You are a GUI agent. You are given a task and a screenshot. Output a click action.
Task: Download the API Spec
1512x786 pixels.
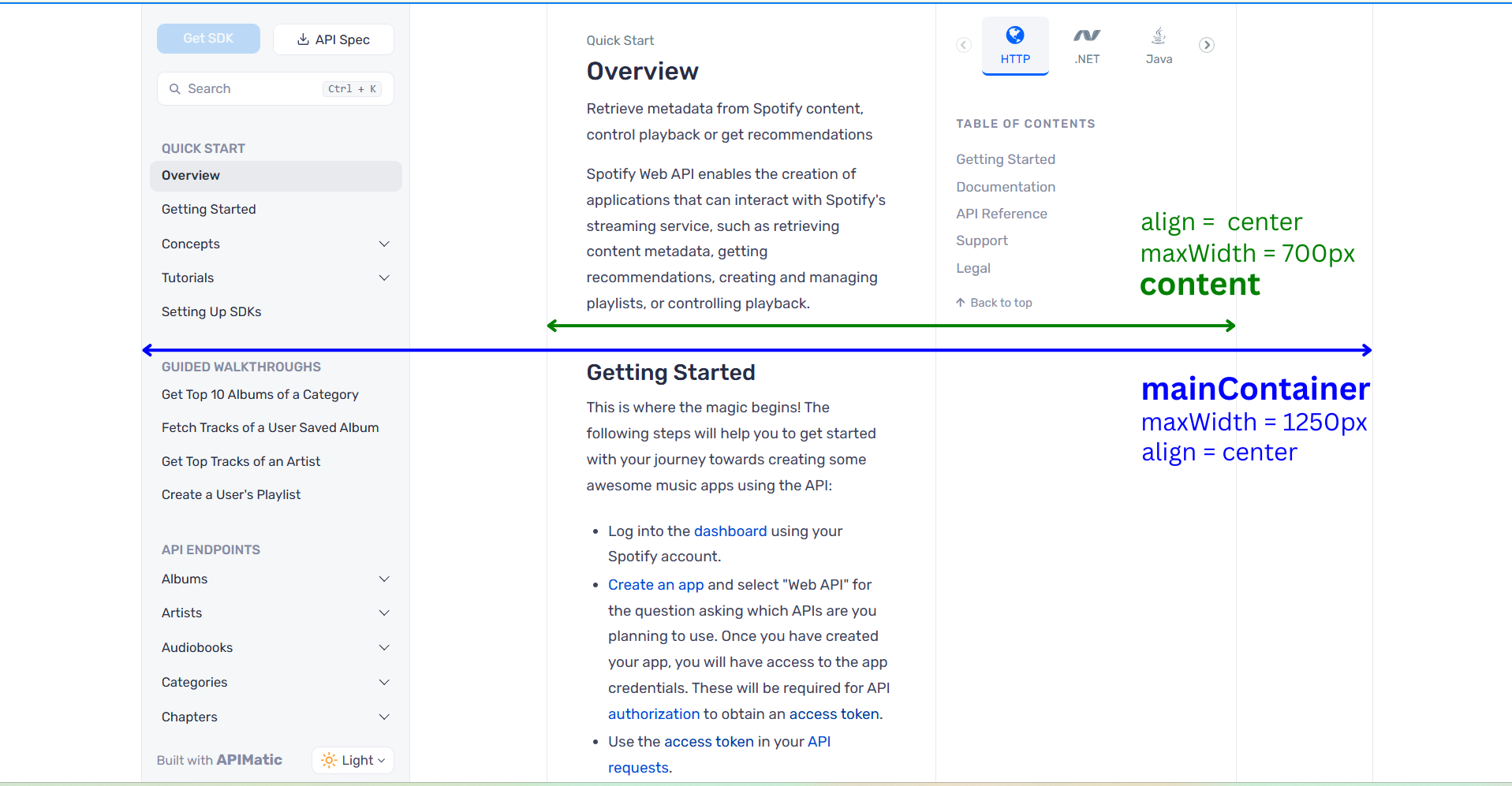pyautogui.click(x=333, y=39)
